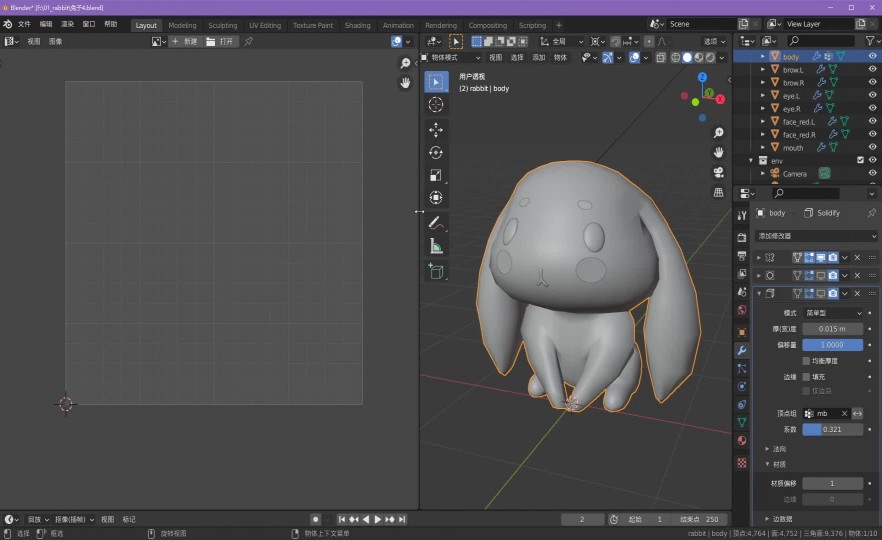Screen dimensions: 882x540
Task: Hide the mouth object in outliner
Action: (872, 147)
